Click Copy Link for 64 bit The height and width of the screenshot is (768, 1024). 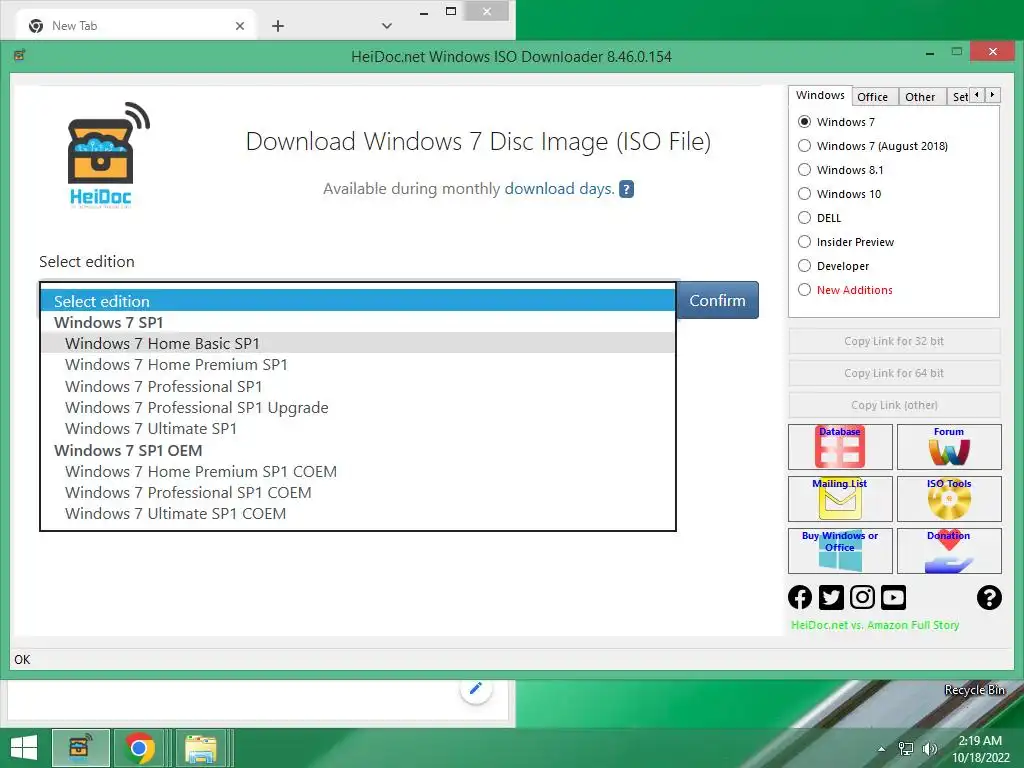[894, 373]
